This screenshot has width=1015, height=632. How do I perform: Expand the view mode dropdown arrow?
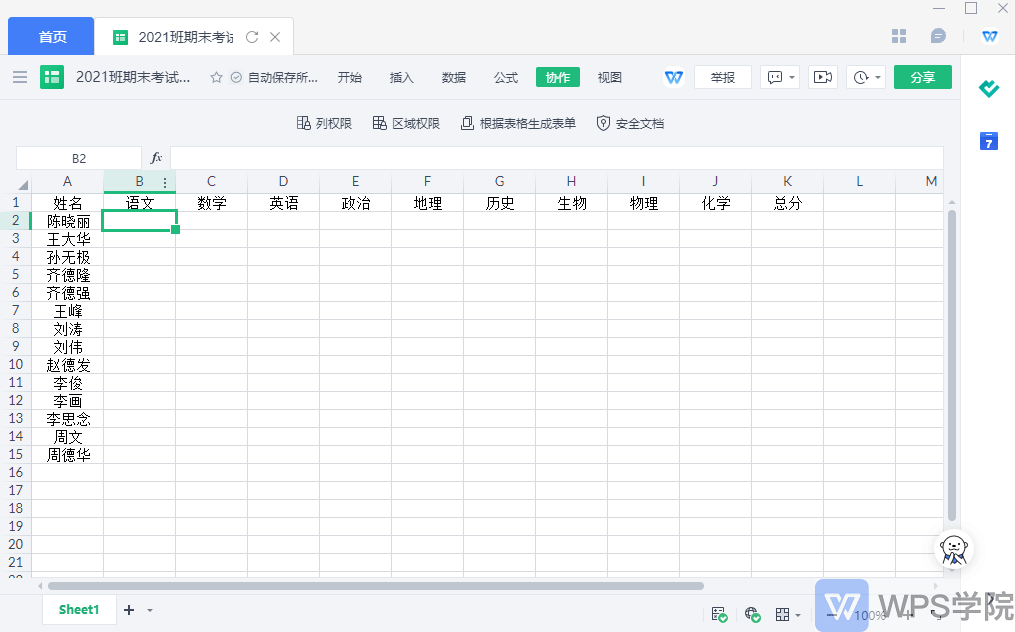[798, 615]
